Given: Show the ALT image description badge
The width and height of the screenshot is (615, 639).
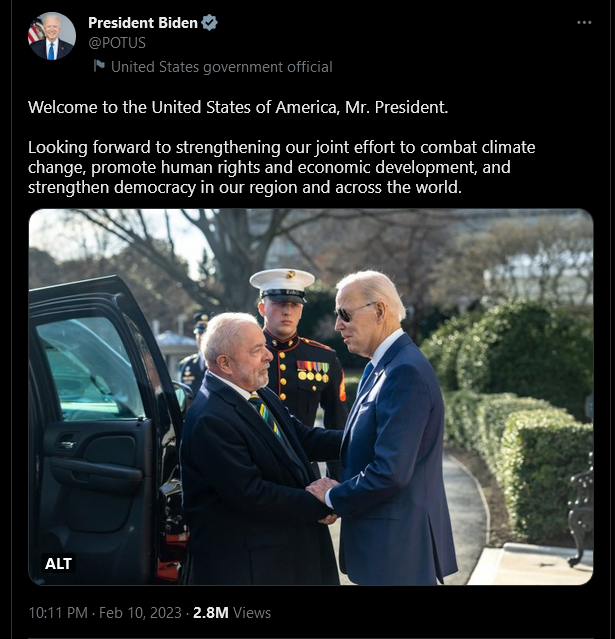Looking at the screenshot, I should point(59,564).
